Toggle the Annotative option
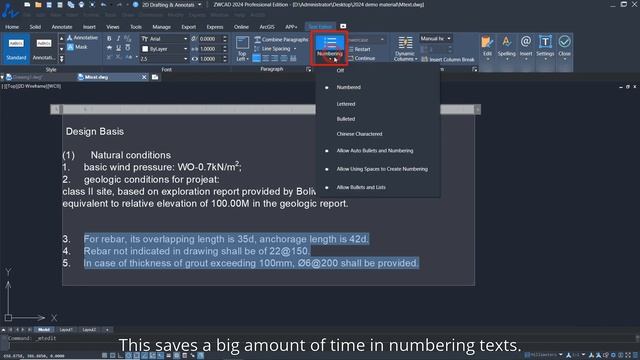The width and height of the screenshot is (640, 360). click(x=82, y=38)
